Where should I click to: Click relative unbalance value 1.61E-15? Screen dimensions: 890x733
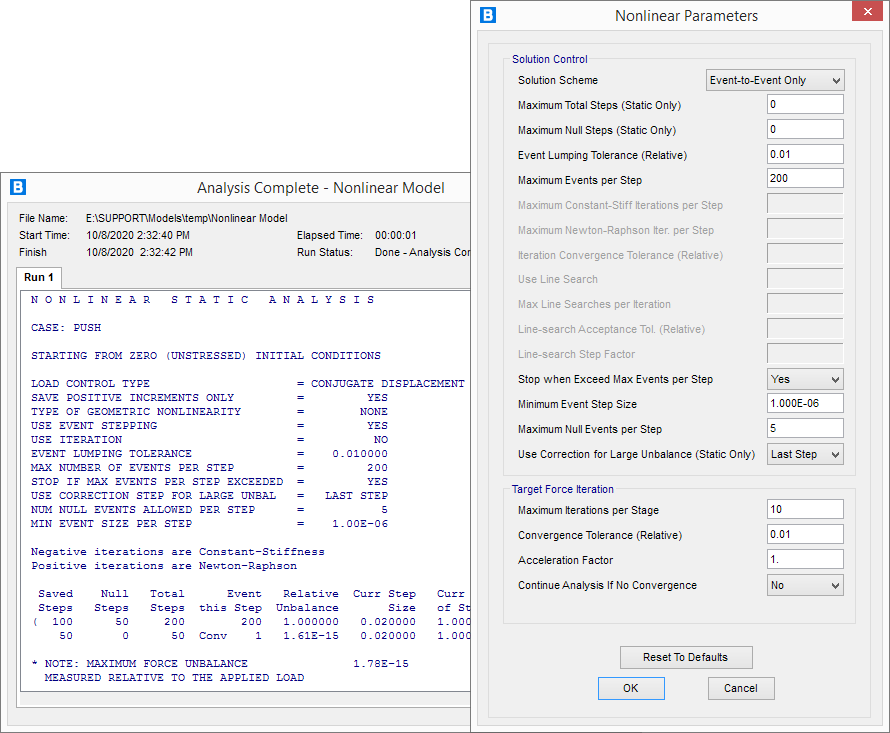pos(311,636)
